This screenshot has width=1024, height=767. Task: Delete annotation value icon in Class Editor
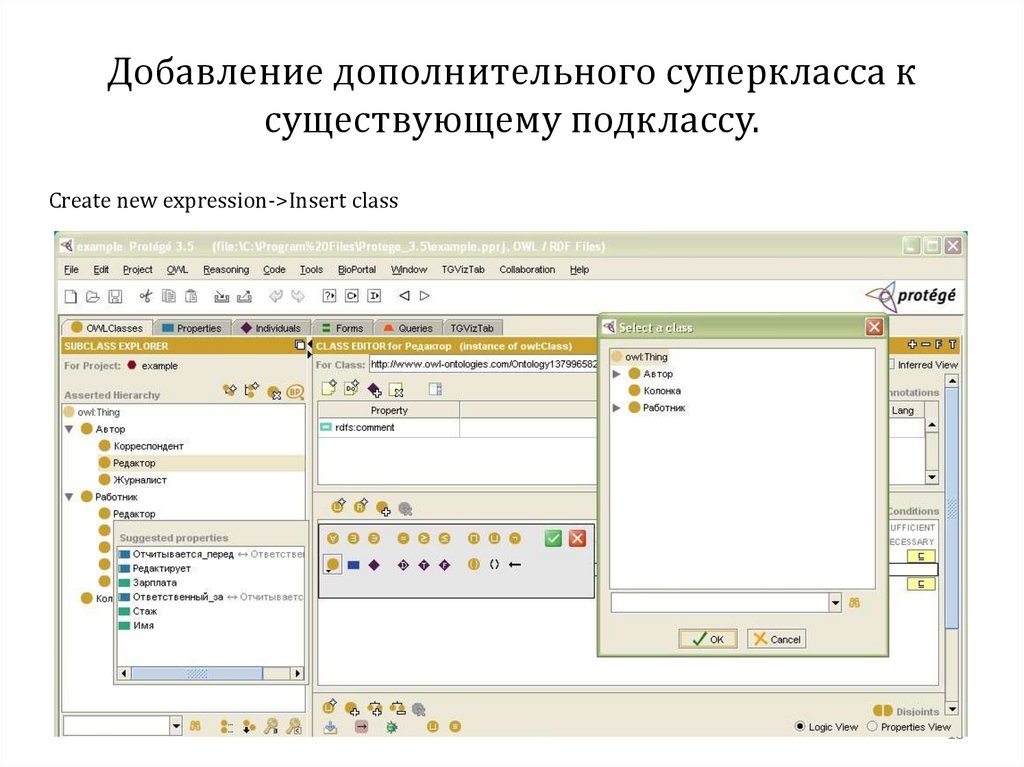click(x=396, y=390)
